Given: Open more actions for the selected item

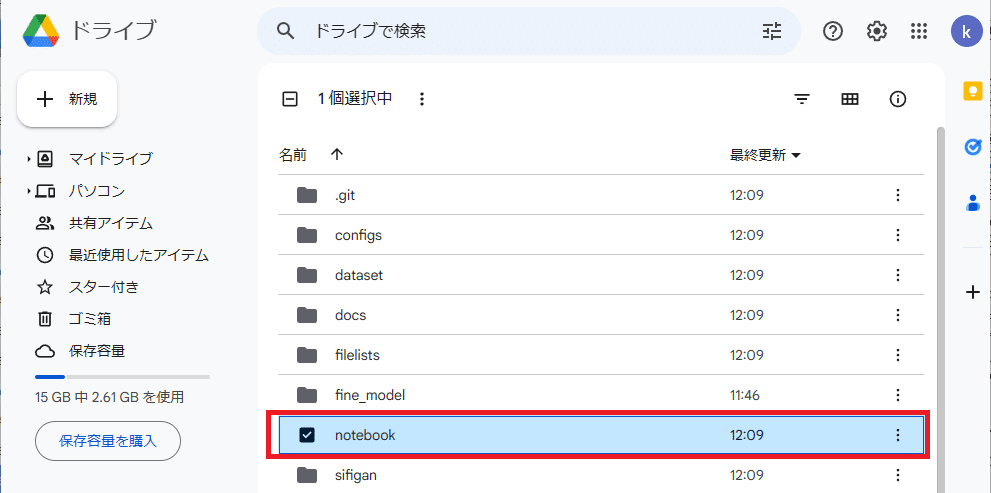Looking at the screenshot, I should [422, 99].
